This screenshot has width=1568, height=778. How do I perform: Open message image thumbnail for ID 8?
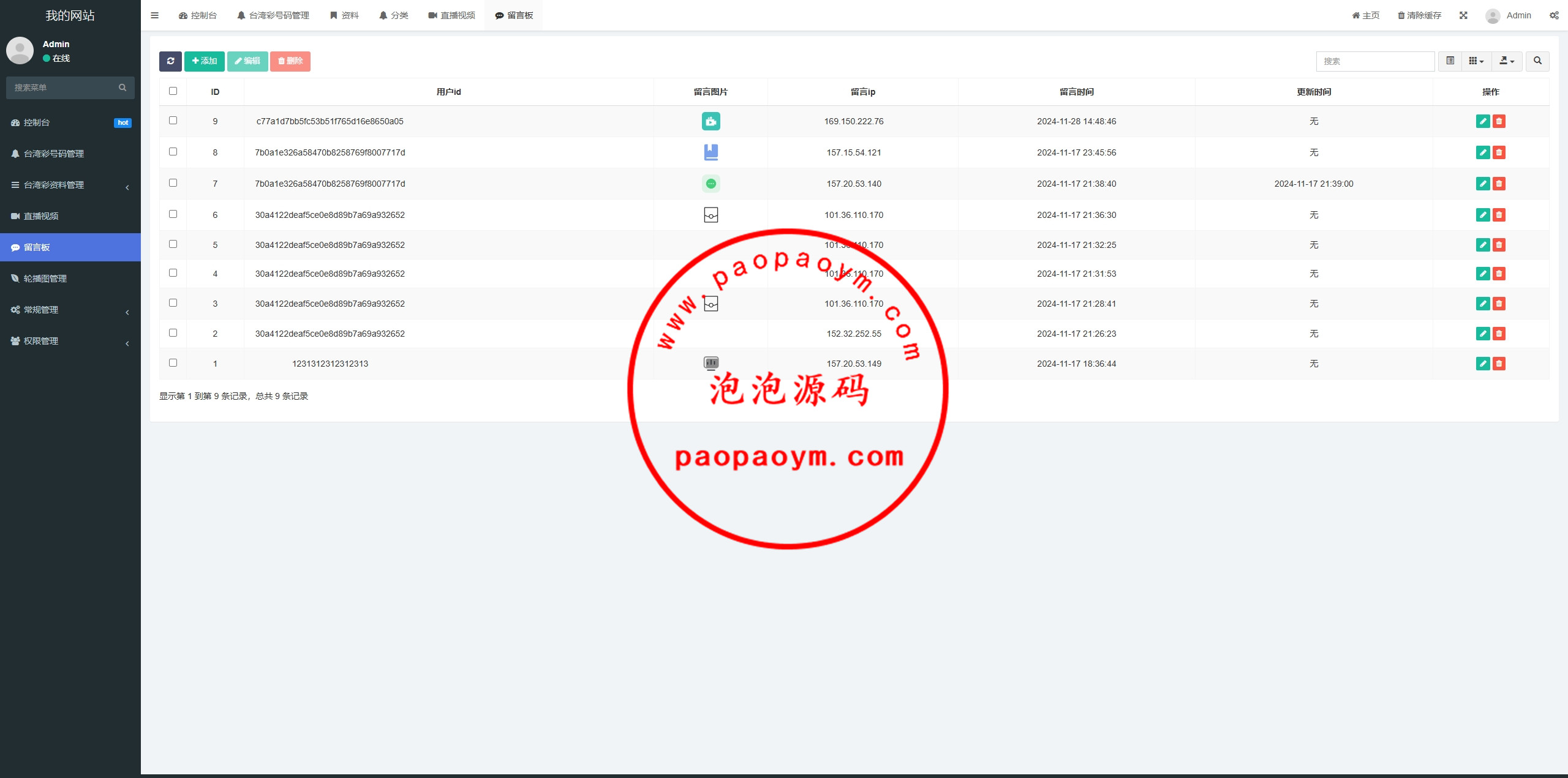[x=710, y=152]
